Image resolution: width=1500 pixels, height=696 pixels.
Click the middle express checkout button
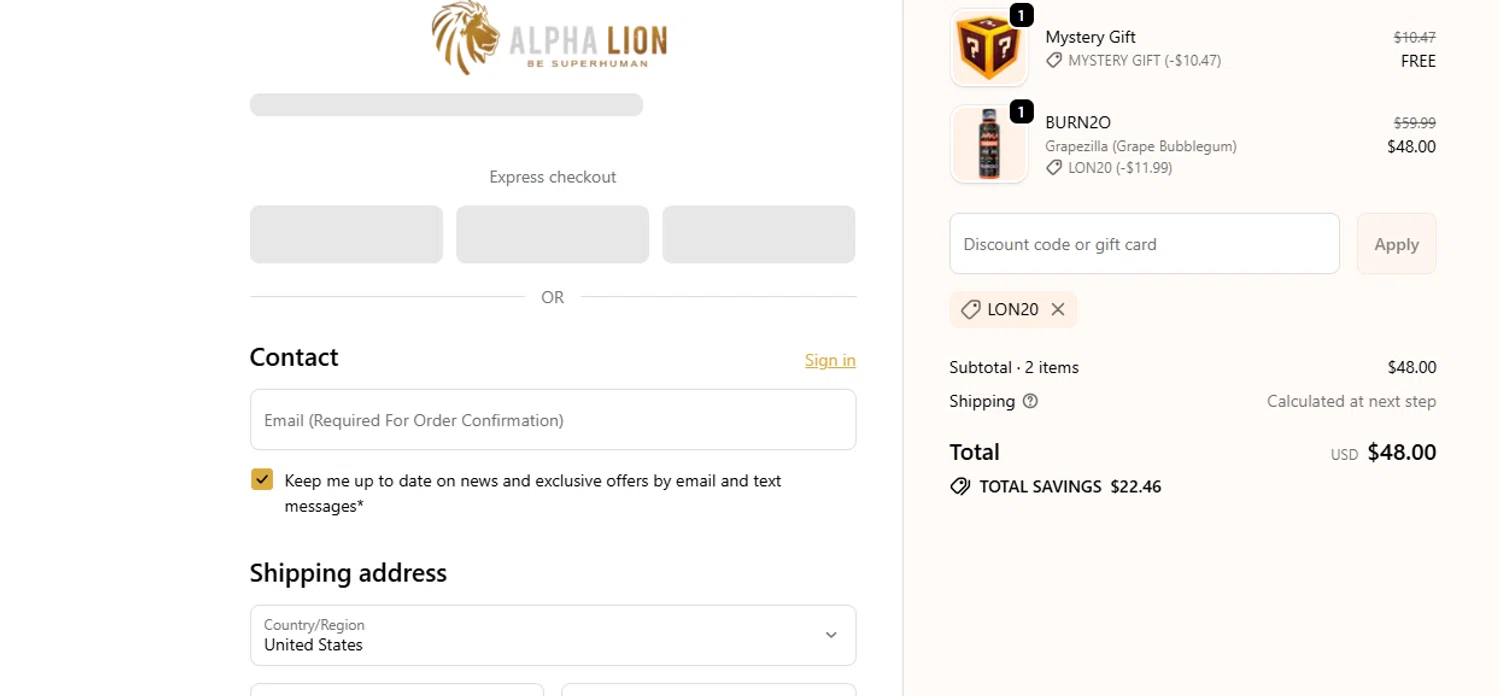(552, 234)
